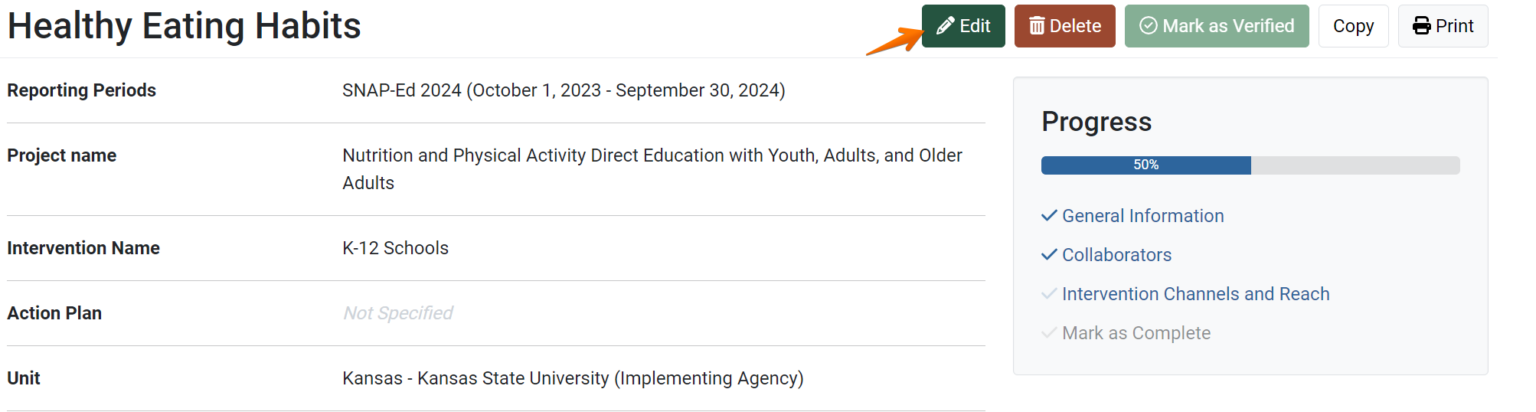The height and width of the screenshot is (412, 1536).
Task: Open the General Information section link
Action: tap(1142, 216)
